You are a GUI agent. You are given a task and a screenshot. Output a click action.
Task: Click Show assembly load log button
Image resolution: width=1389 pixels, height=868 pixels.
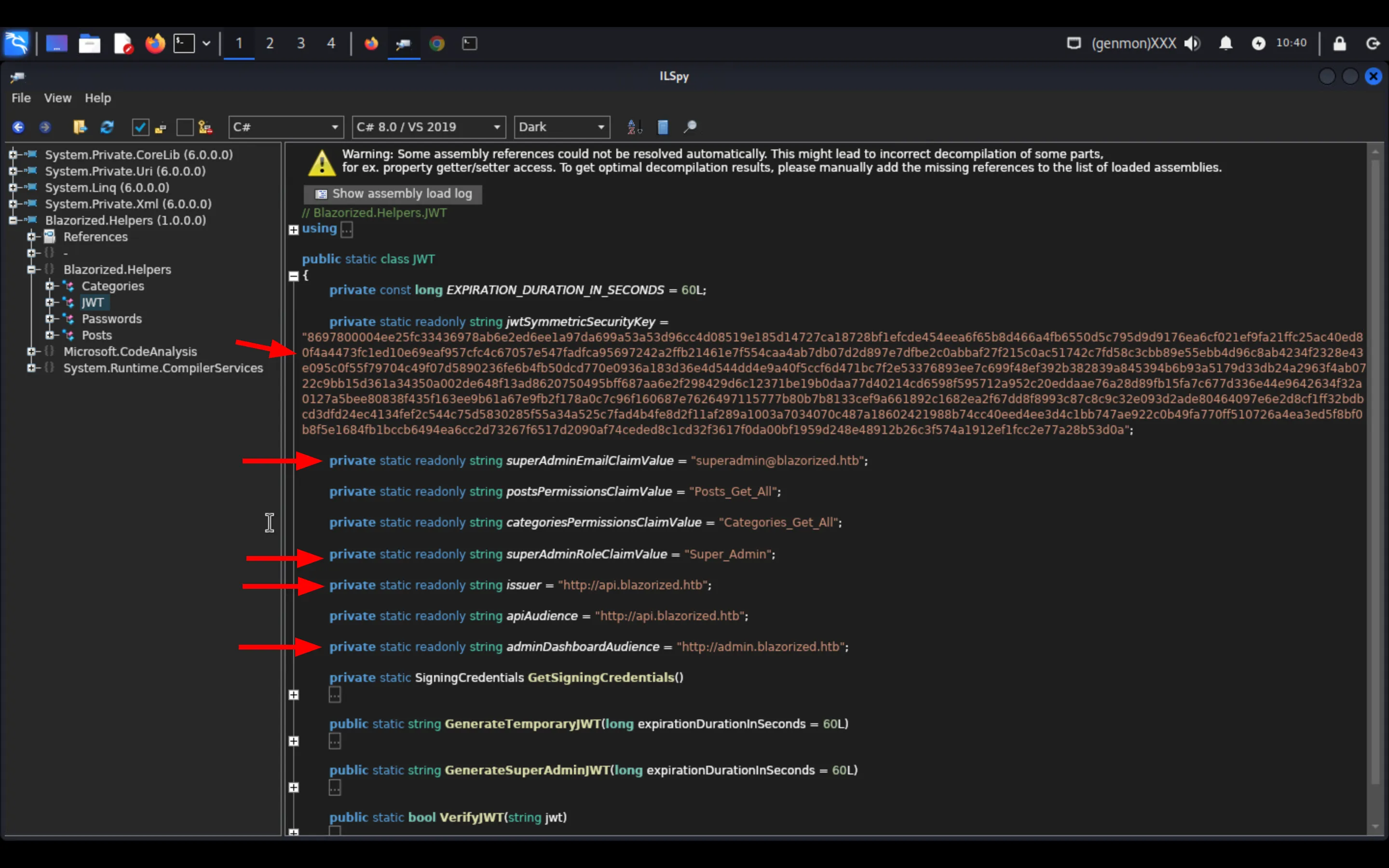click(393, 194)
